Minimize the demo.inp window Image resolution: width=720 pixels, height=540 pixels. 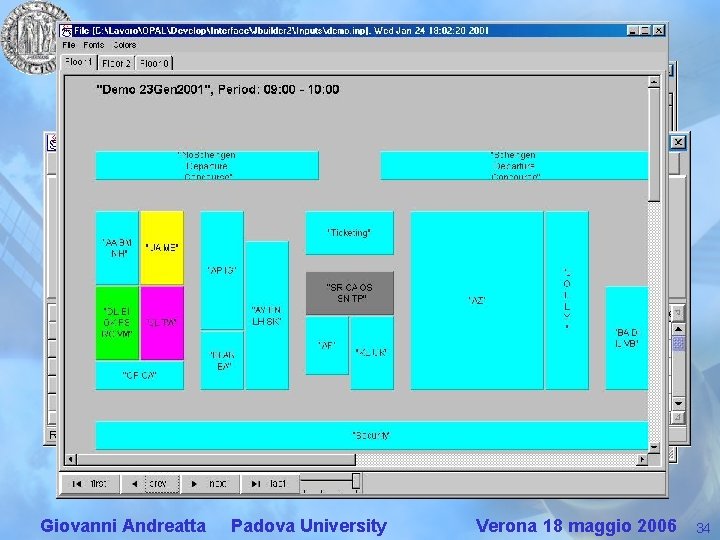click(x=633, y=31)
